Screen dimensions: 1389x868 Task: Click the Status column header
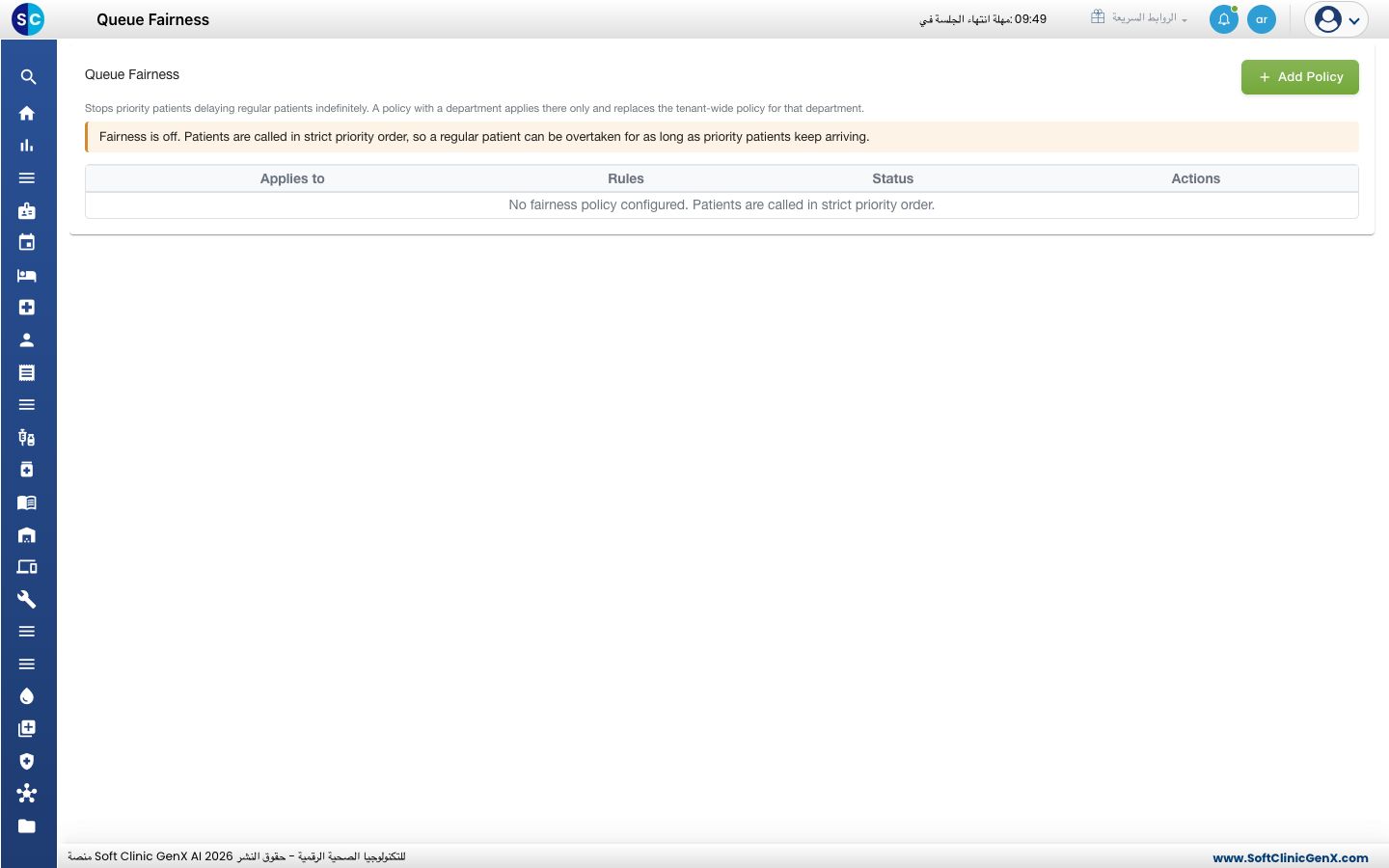point(893,178)
